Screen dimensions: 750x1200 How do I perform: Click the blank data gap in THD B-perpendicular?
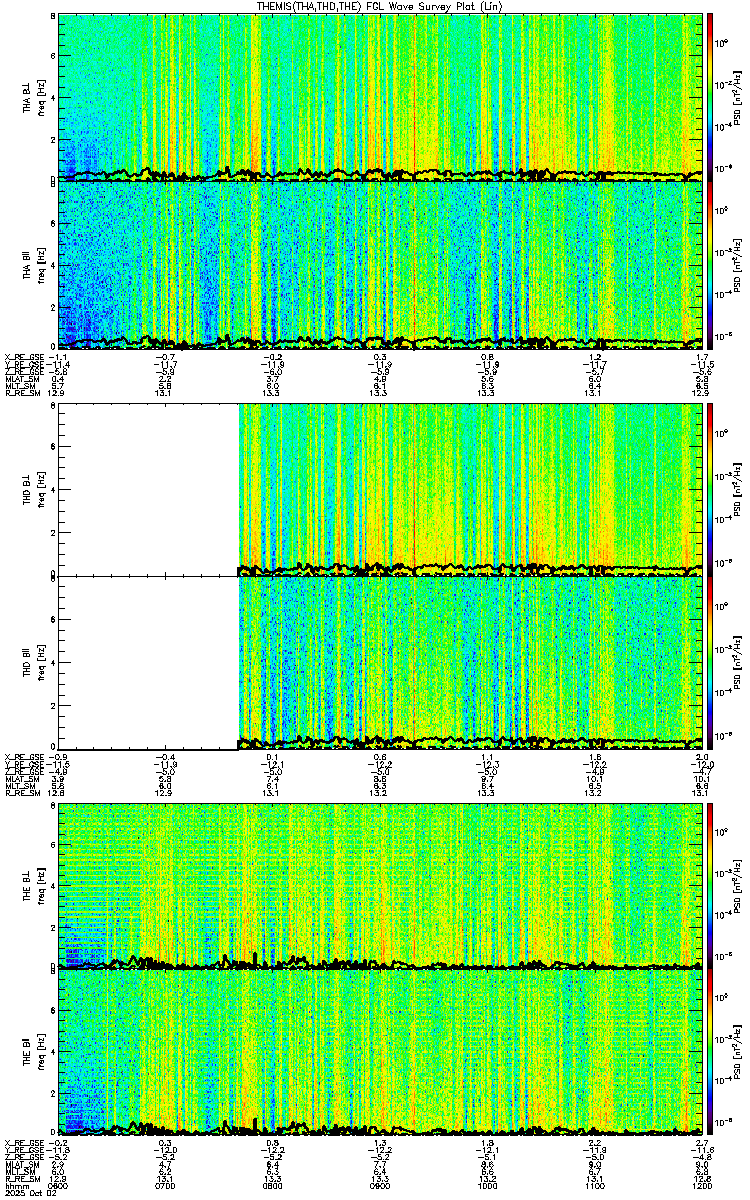click(x=148, y=489)
